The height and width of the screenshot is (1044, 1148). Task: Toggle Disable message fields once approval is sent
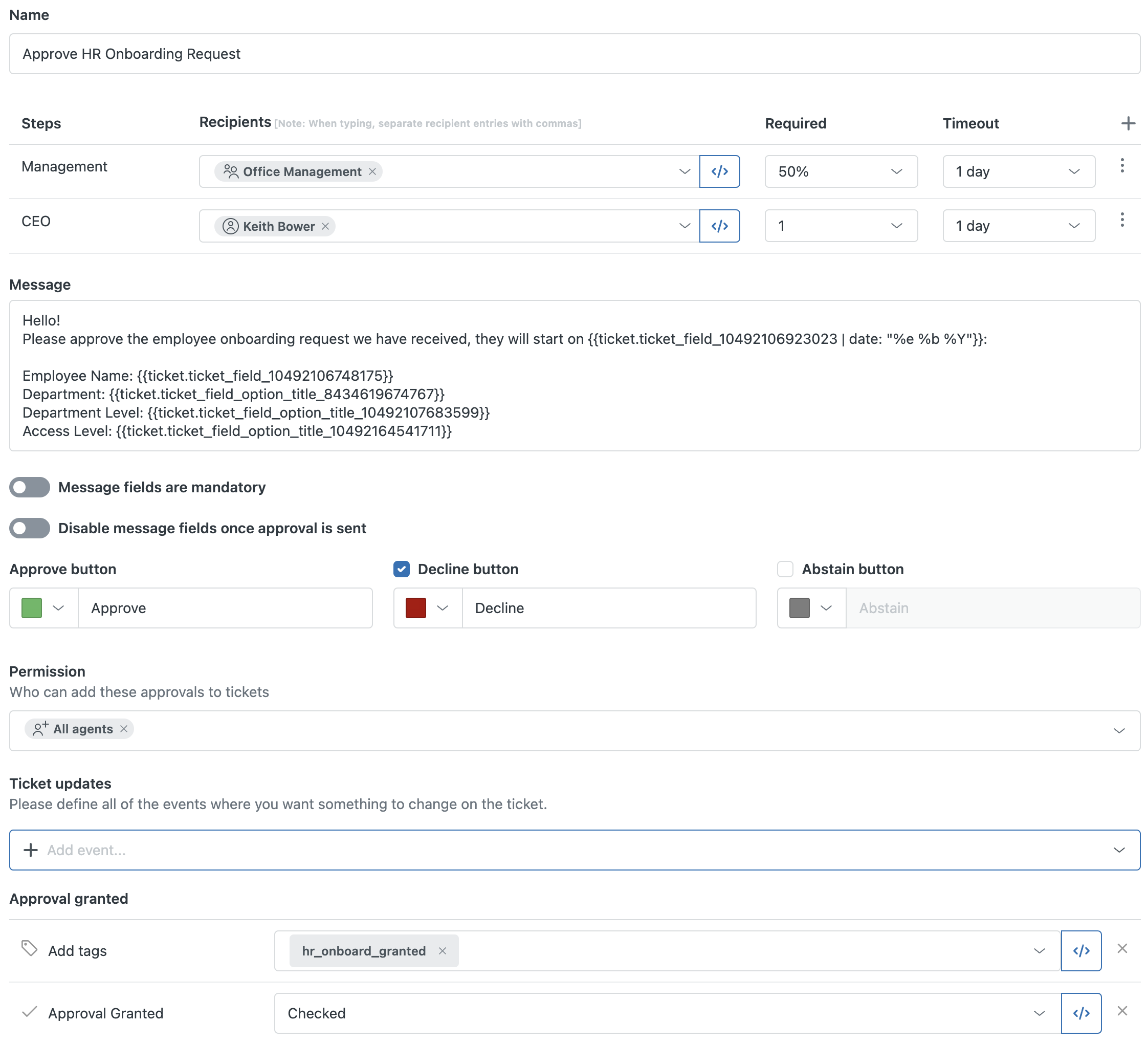(x=30, y=529)
